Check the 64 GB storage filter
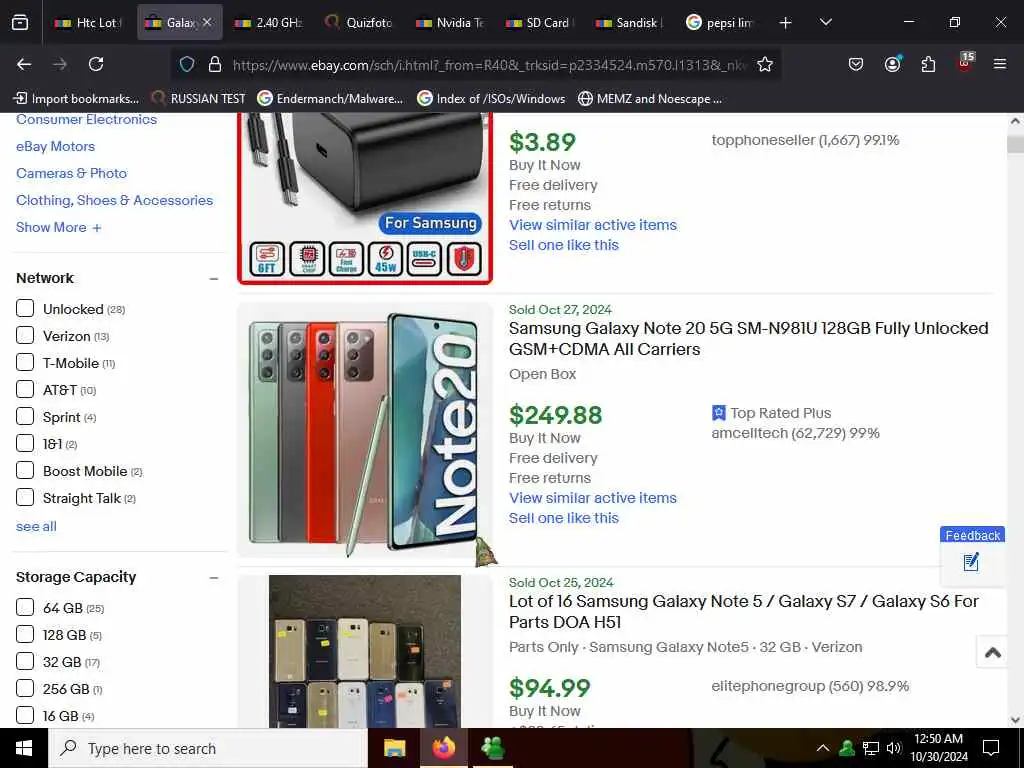This screenshot has height=768, width=1024. point(25,607)
